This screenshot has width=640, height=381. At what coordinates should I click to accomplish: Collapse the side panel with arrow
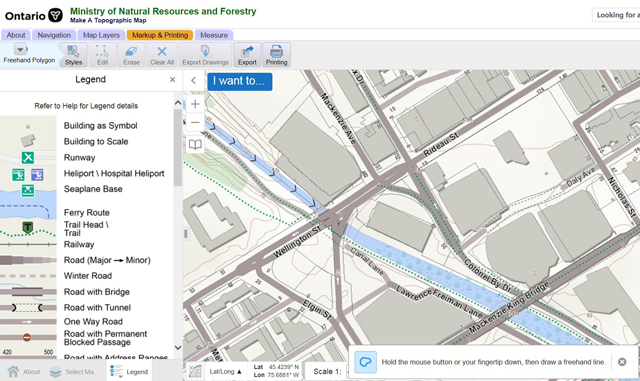(x=193, y=80)
